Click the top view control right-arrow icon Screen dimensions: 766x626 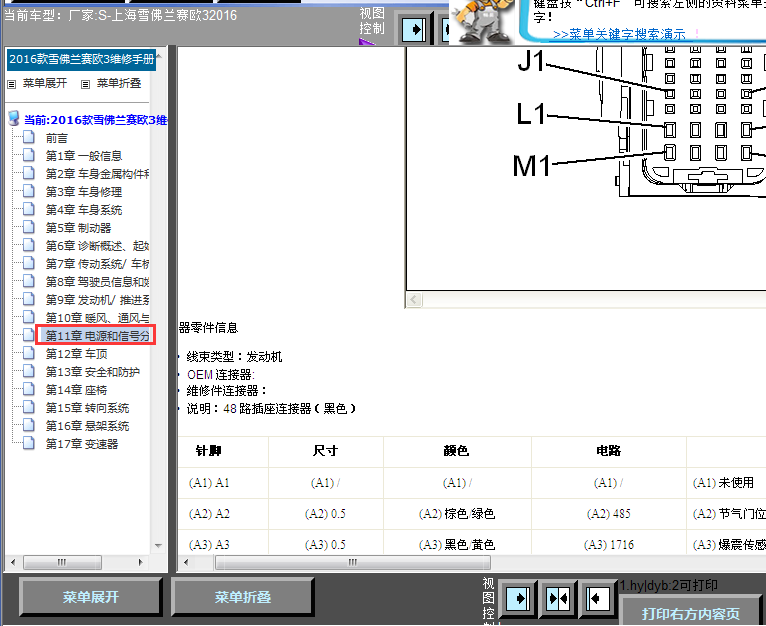(x=414, y=30)
